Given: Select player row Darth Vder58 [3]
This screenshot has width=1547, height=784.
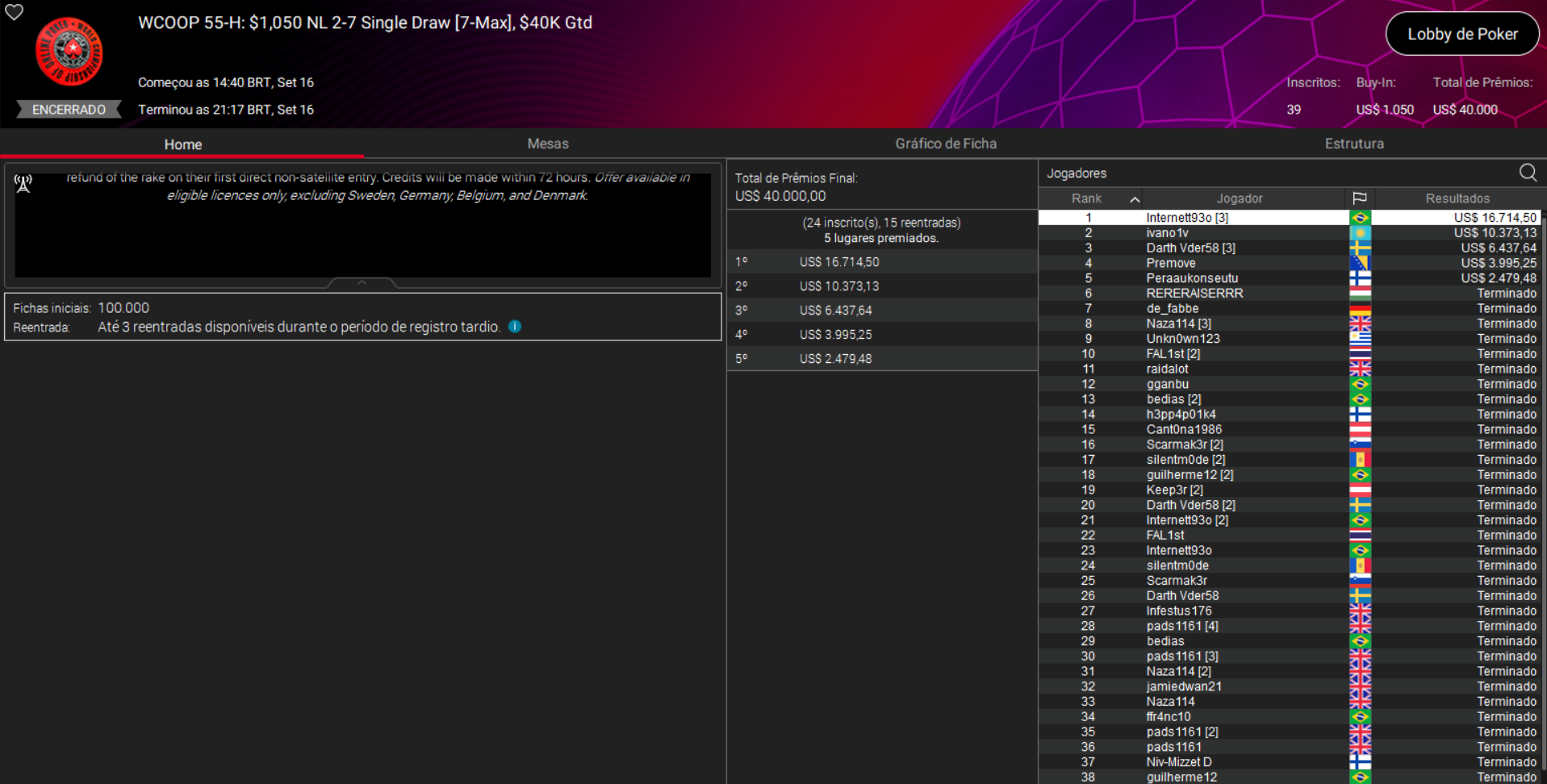Looking at the screenshot, I should [1290, 248].
